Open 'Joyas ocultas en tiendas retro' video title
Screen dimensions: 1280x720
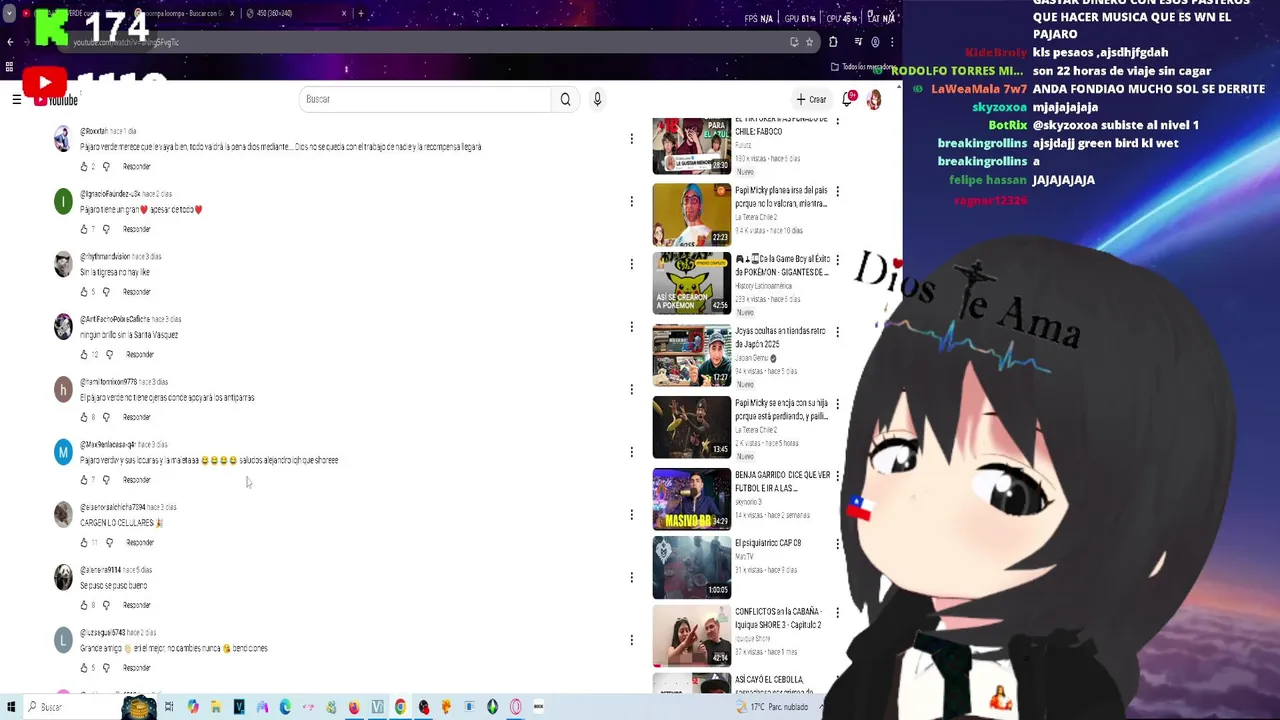click(781, 338)
